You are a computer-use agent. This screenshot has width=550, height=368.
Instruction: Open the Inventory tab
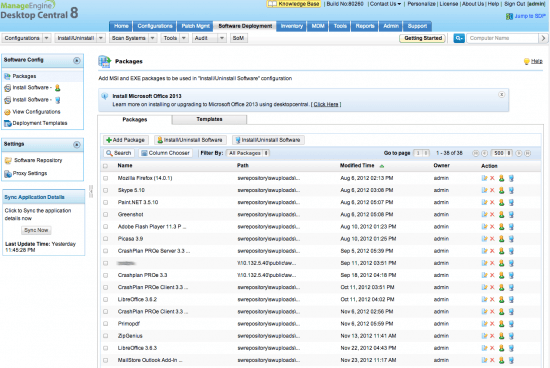point(291,26)
